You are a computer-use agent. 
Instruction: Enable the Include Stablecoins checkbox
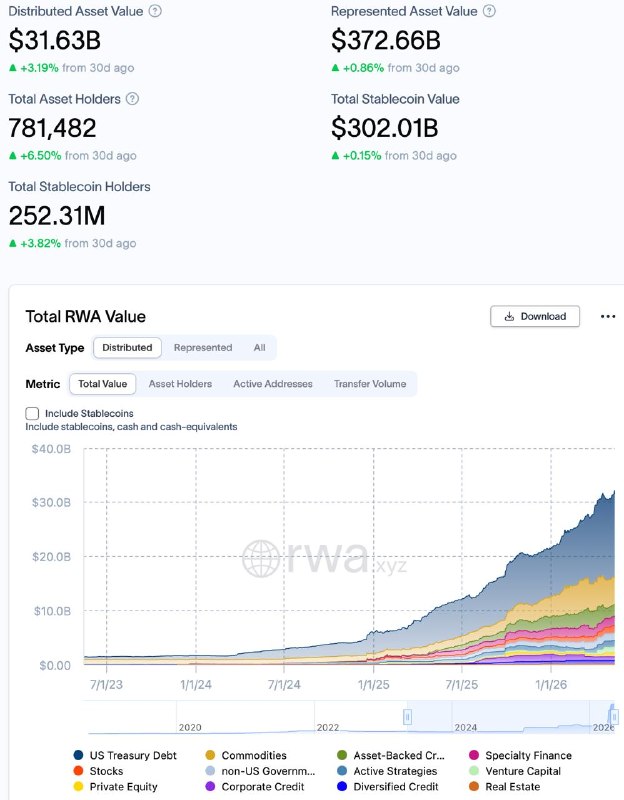(32, 413)
